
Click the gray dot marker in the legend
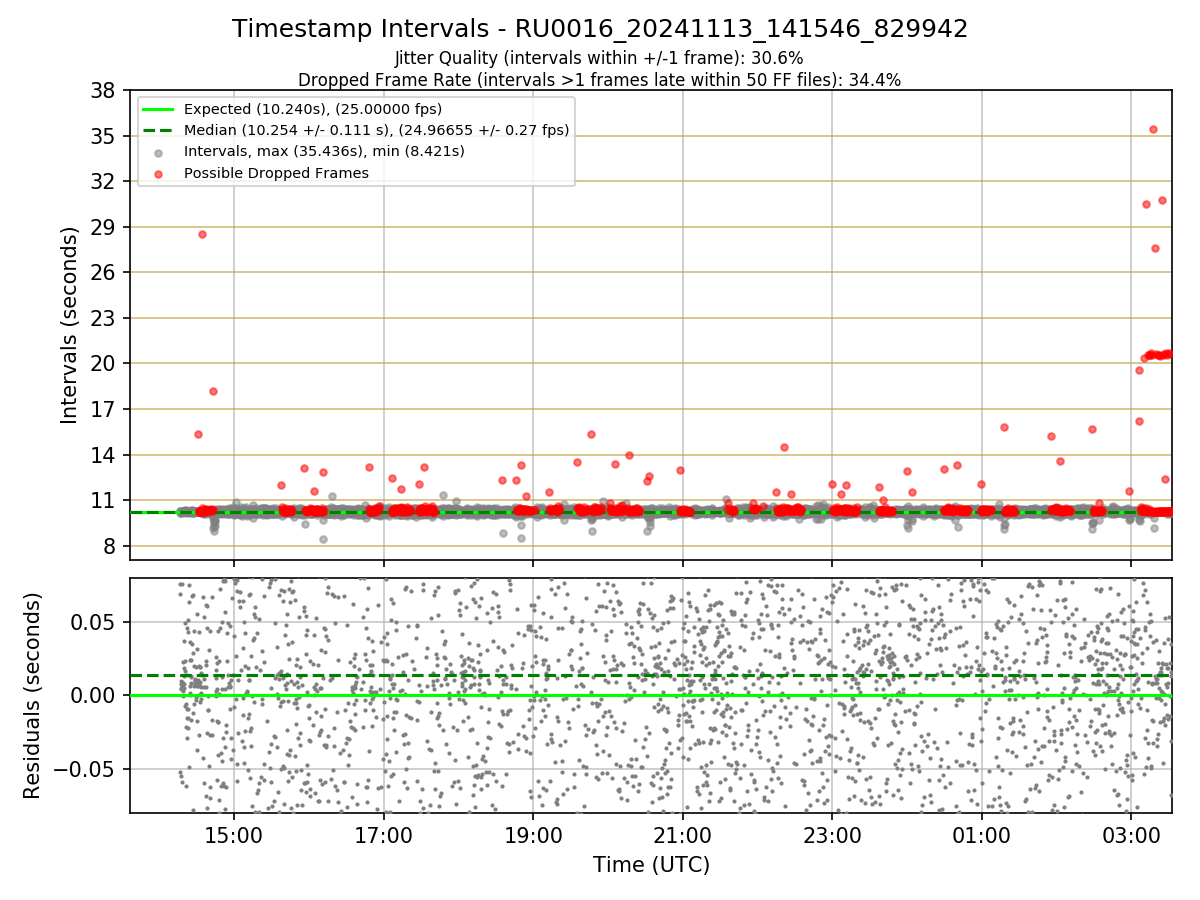point(160,152)
